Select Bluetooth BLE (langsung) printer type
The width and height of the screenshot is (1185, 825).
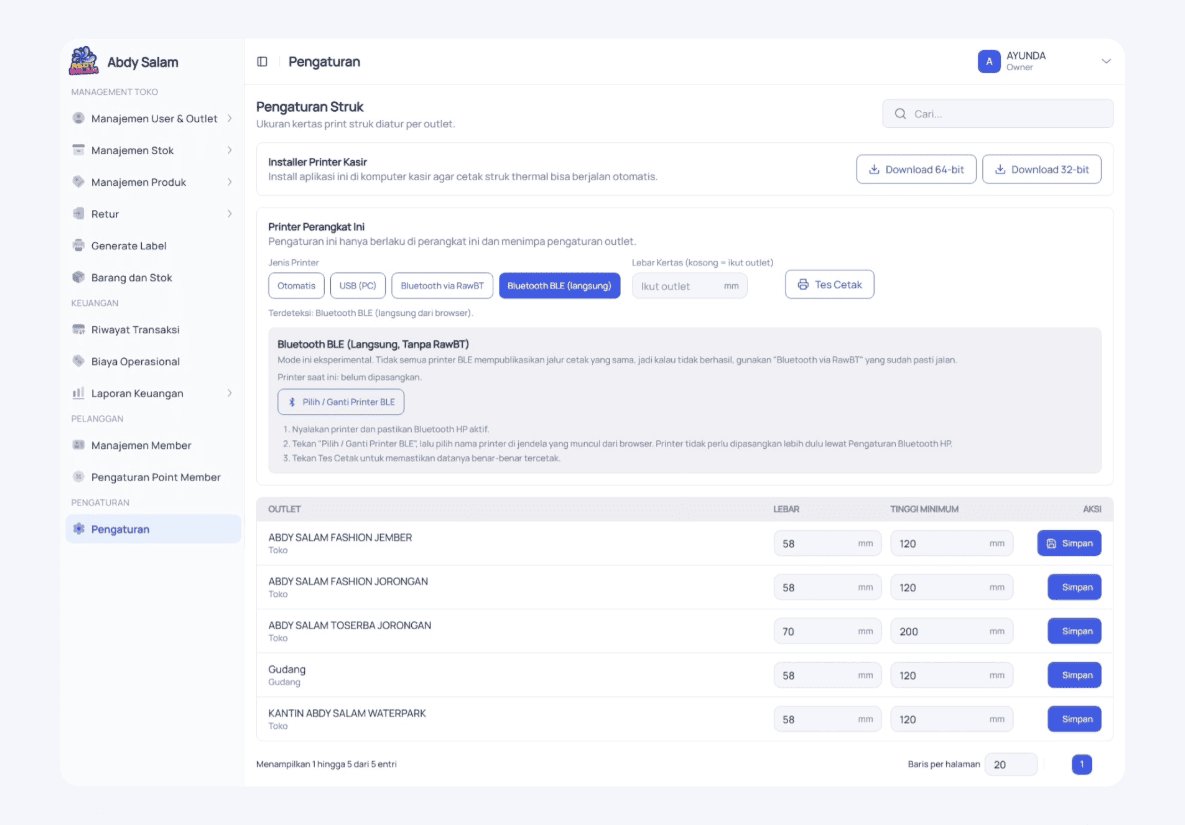pyautogui.click(x=559, y=286)
